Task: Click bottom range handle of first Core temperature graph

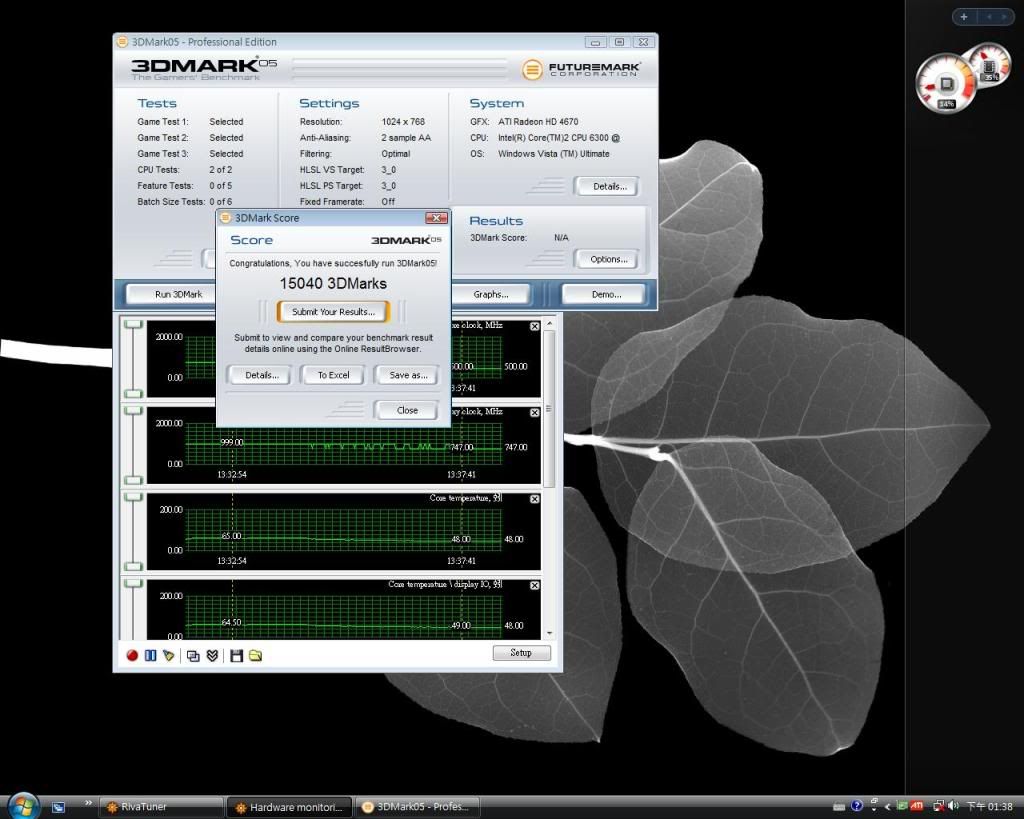Action: [x=133, y=566]
